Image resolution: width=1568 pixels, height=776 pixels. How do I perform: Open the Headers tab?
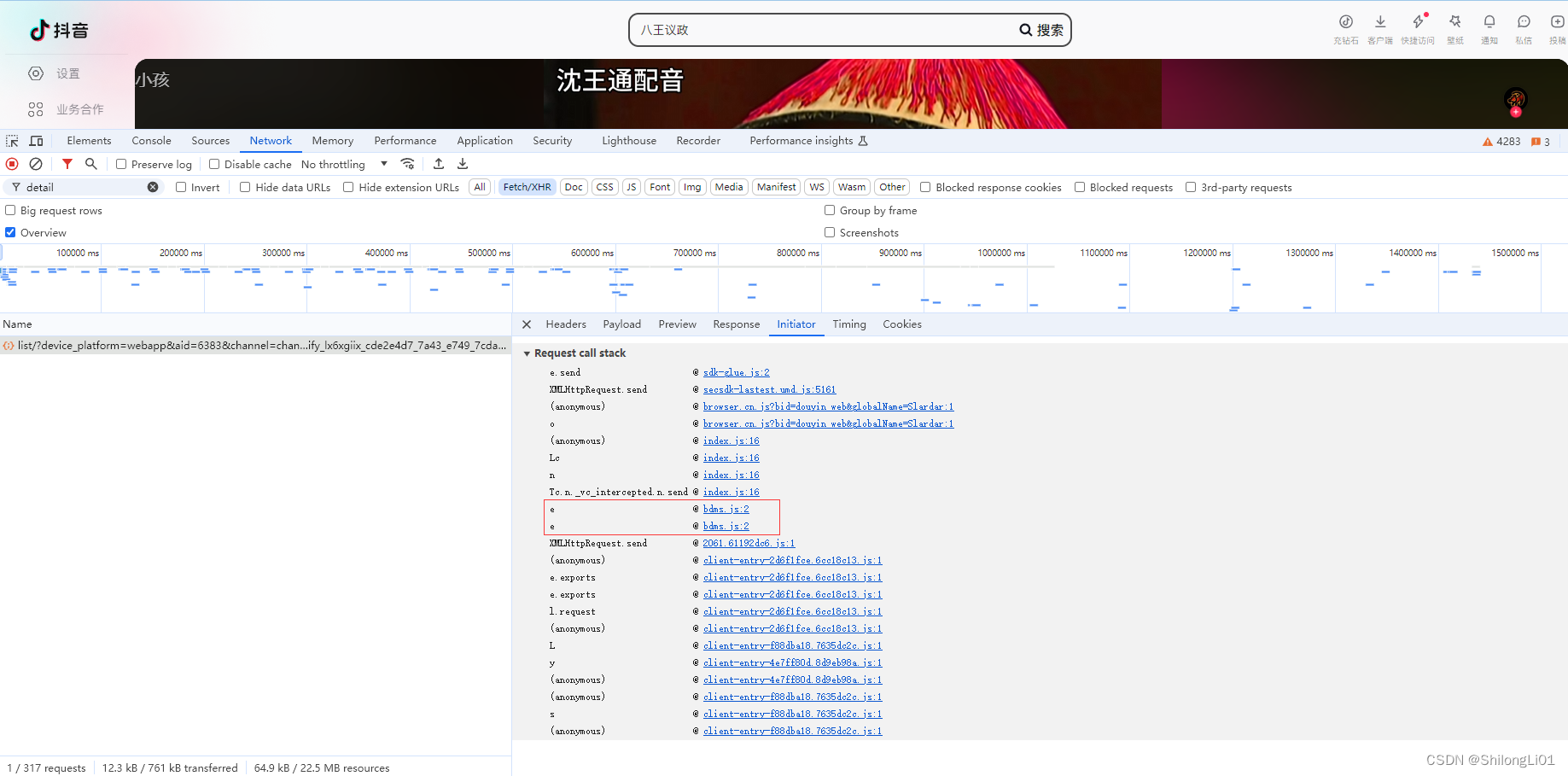point(566,324)
